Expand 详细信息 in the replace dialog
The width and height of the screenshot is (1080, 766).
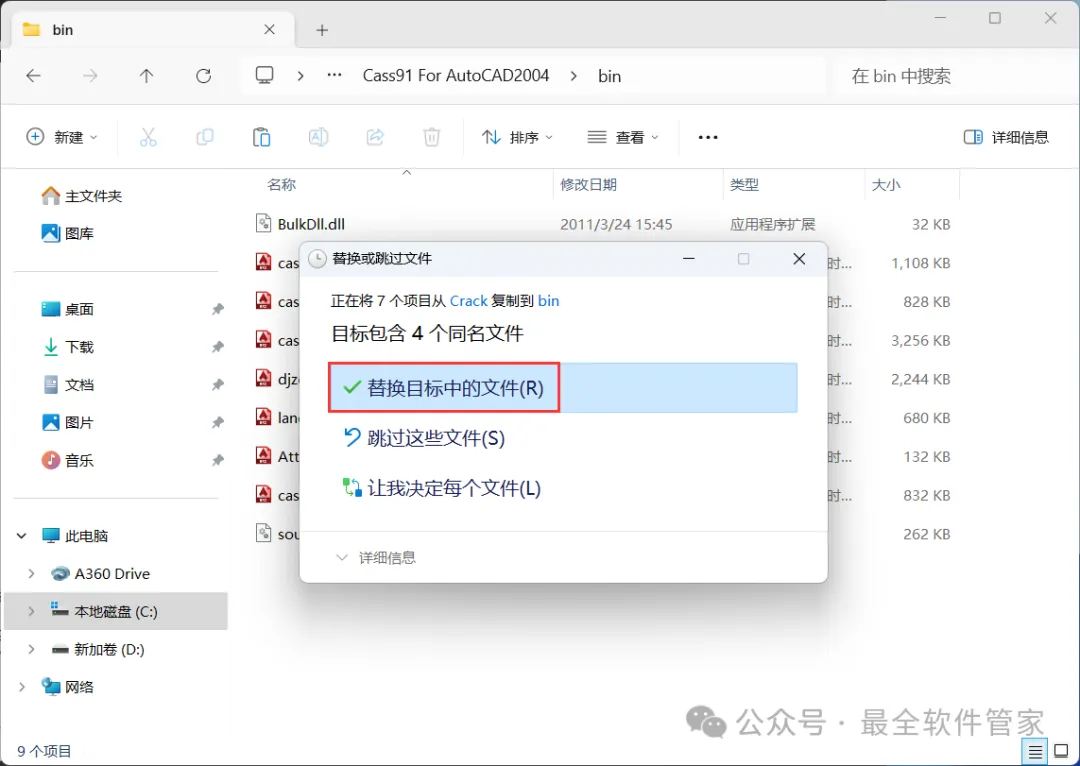376,557
